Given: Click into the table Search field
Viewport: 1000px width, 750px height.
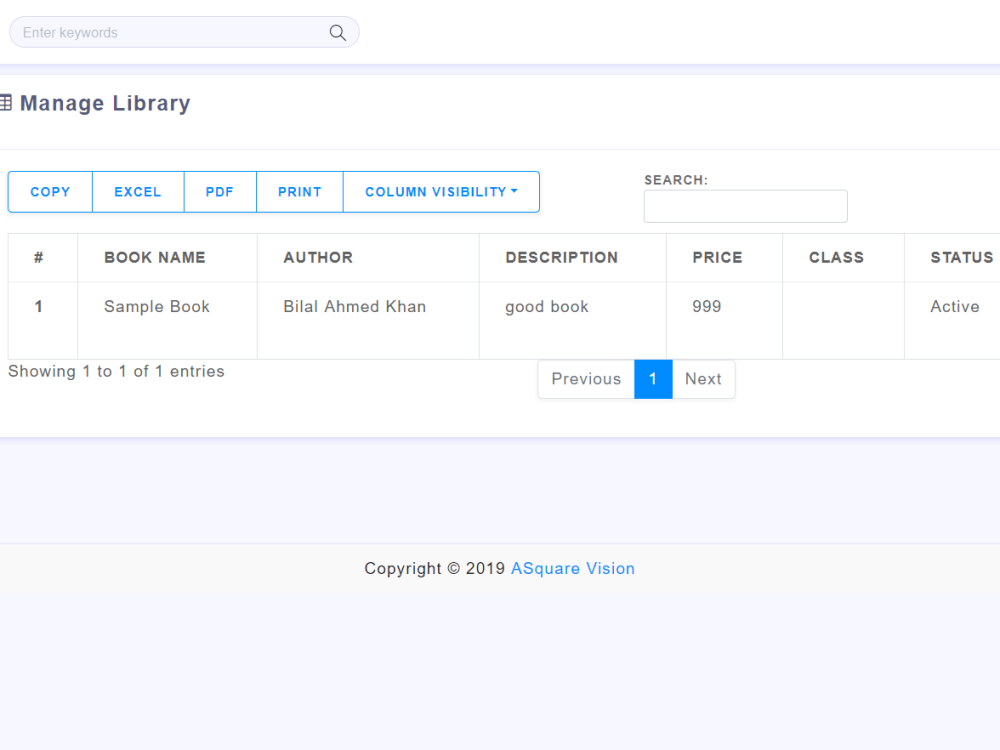Looking at the screenshot, I should [746, 206].
